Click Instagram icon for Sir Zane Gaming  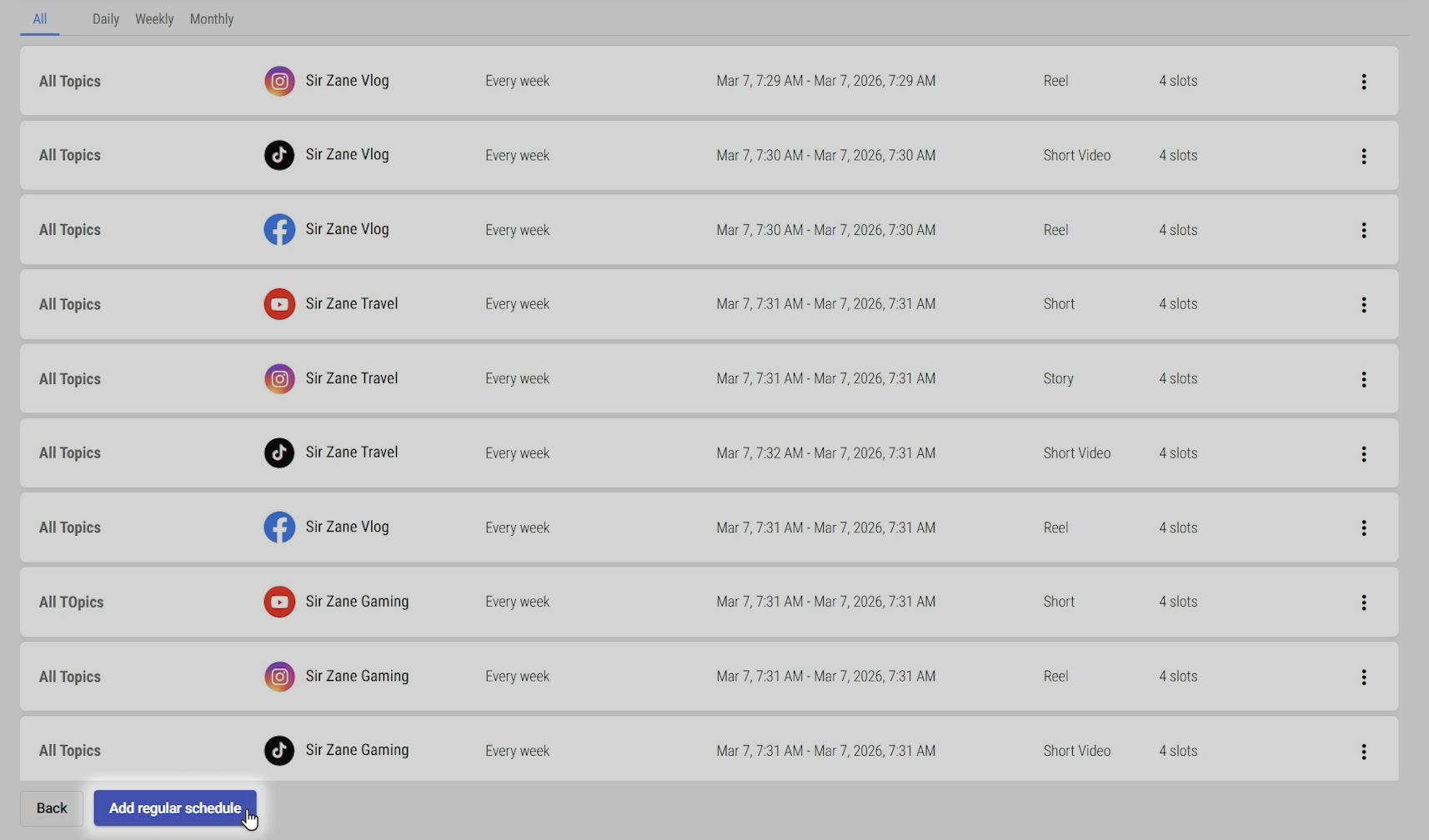279,677
